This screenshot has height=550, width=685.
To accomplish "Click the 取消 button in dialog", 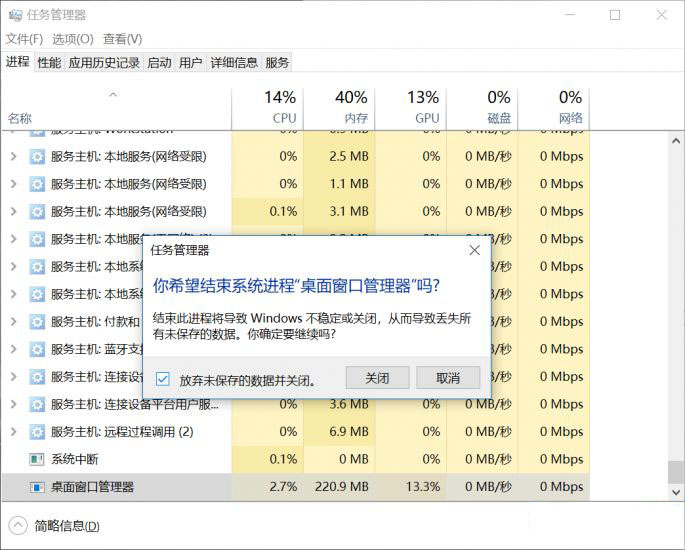I will pos(448,378).
